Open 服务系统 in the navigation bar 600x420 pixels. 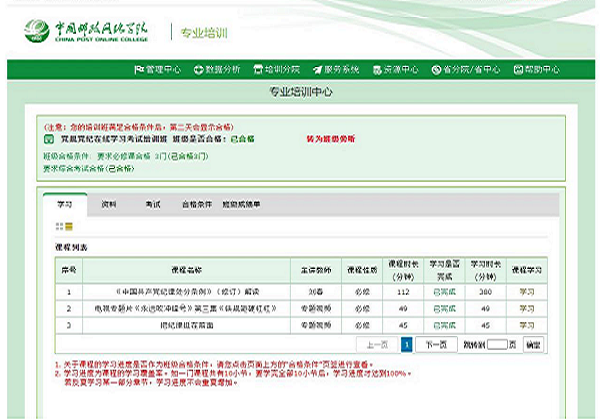click(336, 70)
